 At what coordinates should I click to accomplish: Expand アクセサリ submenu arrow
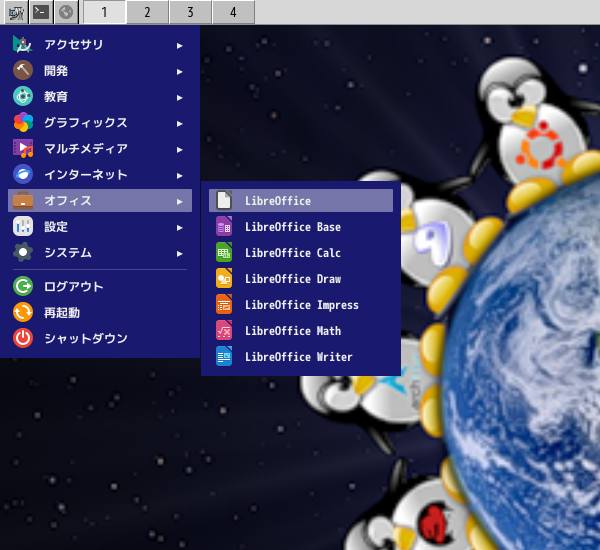click(x=179, y=46)
